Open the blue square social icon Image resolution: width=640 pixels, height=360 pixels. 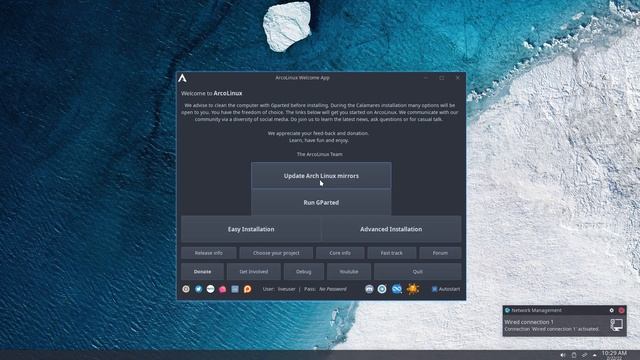235,289
